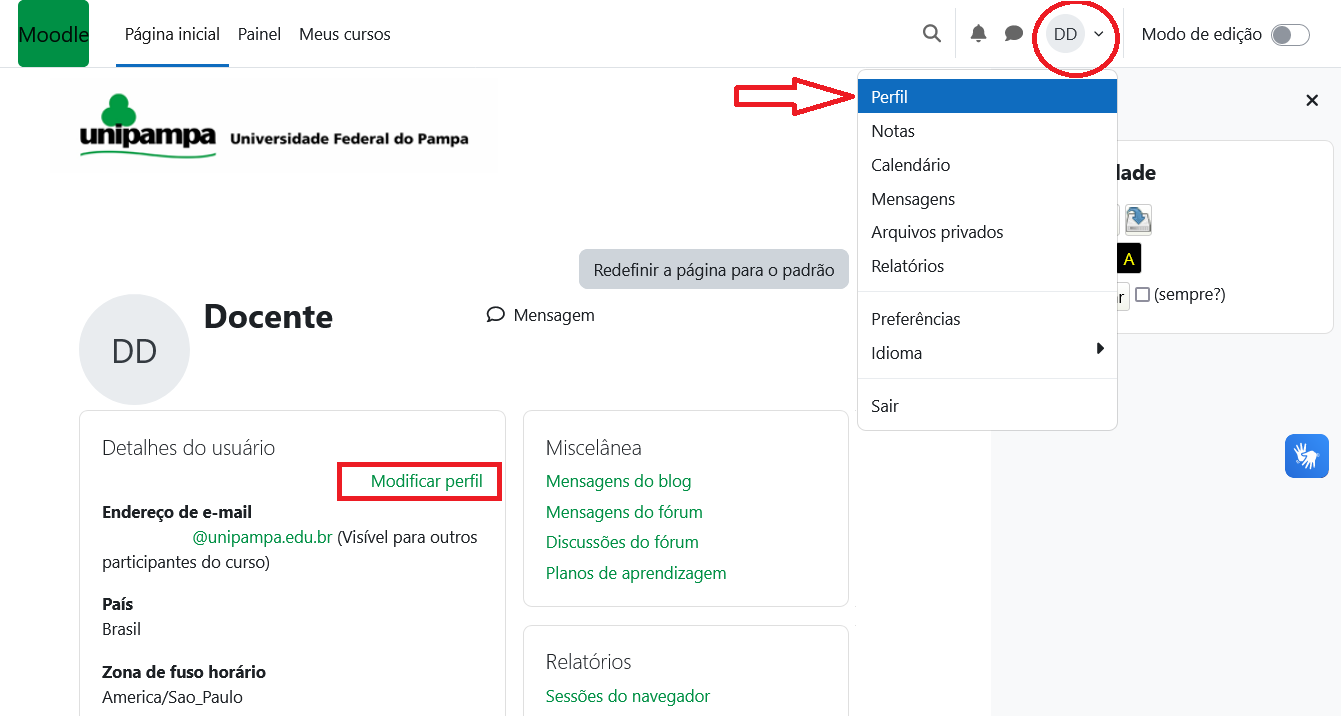Click the Modificar perfil link
The image size is (1341, 716).
click(426, 481)
